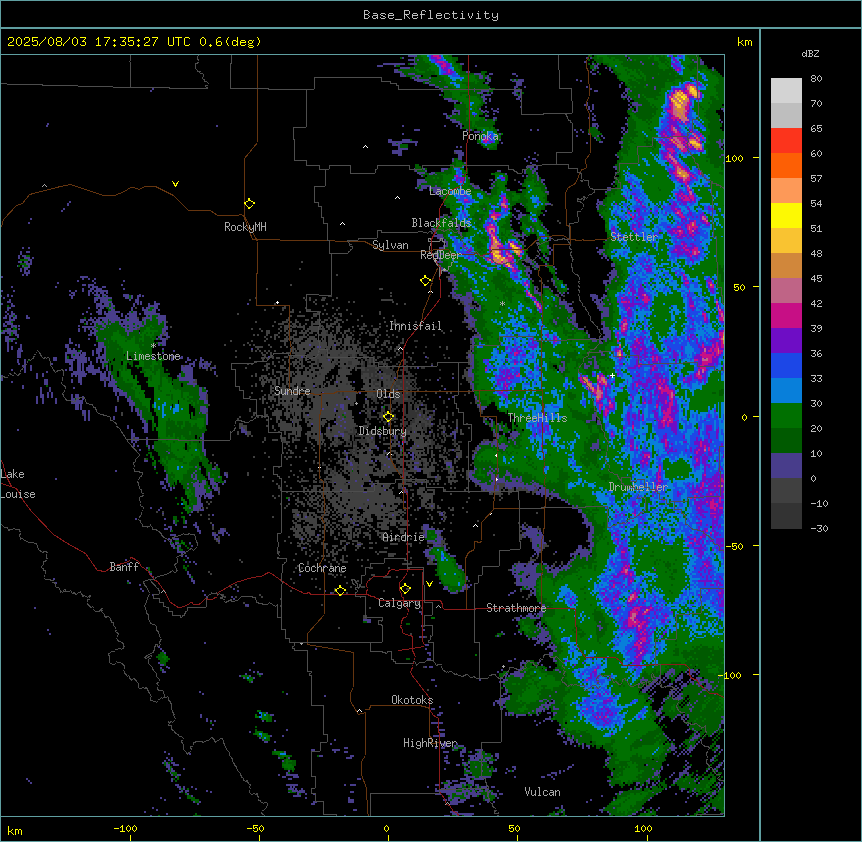Click the magenta 39-42 dBZ legend swatch

[786, 315]
